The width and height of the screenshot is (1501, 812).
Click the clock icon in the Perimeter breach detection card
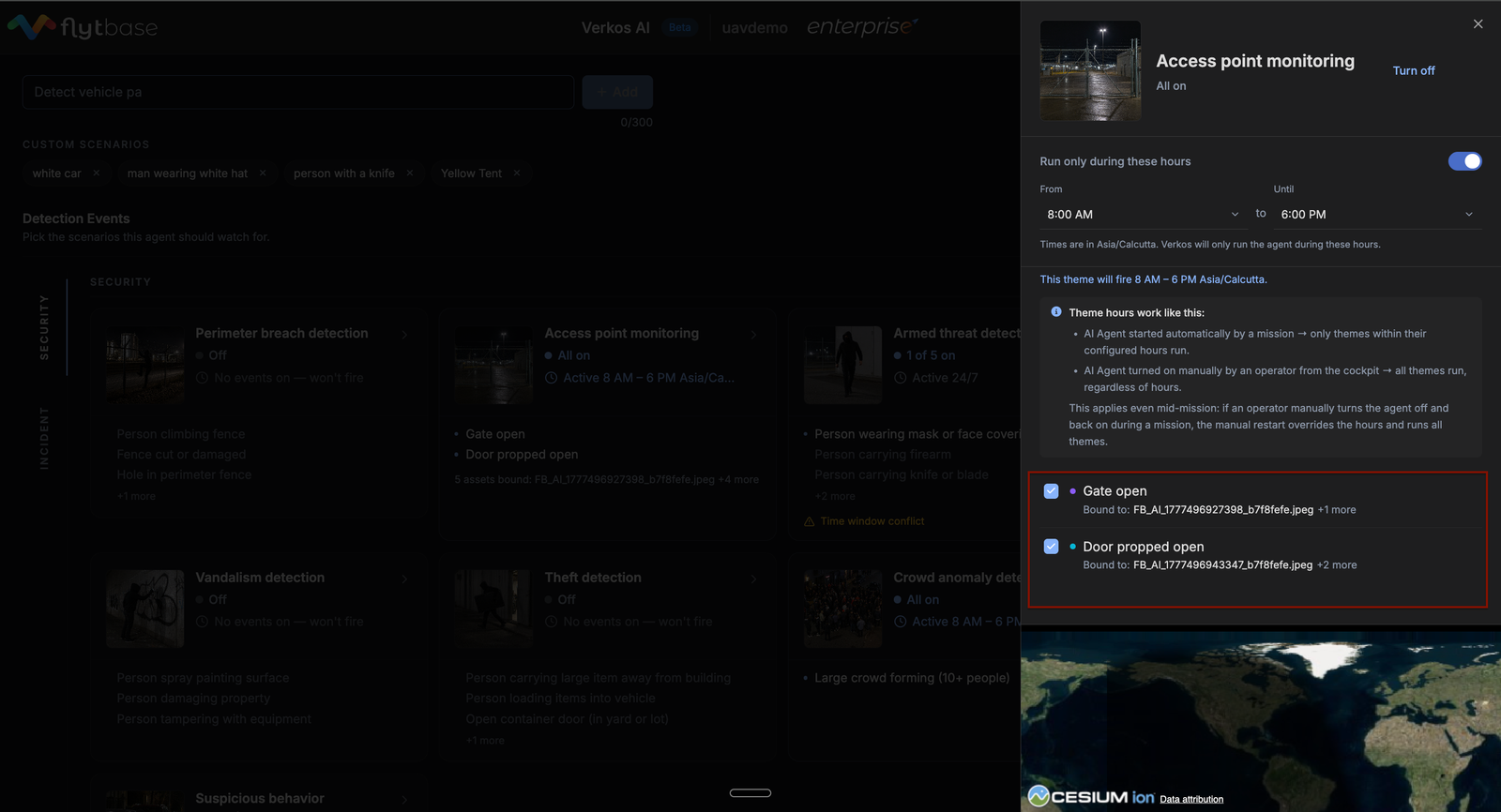[x=203, y=378]
